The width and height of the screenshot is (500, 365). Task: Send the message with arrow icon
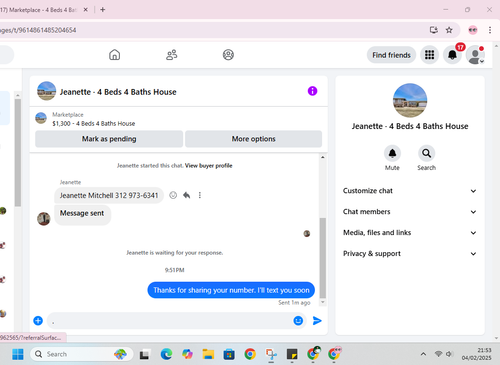pyautogui.click(x=317, y=321)
